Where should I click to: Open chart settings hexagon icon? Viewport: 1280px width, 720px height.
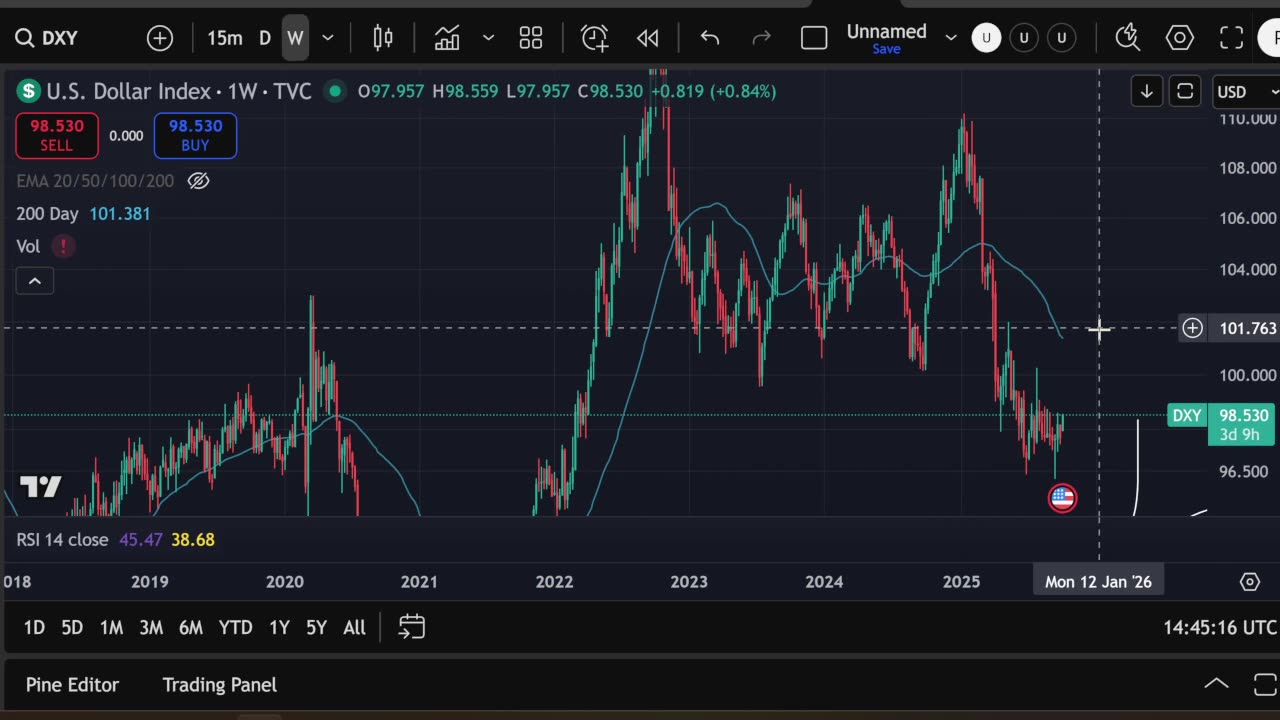pos(1180,38)
